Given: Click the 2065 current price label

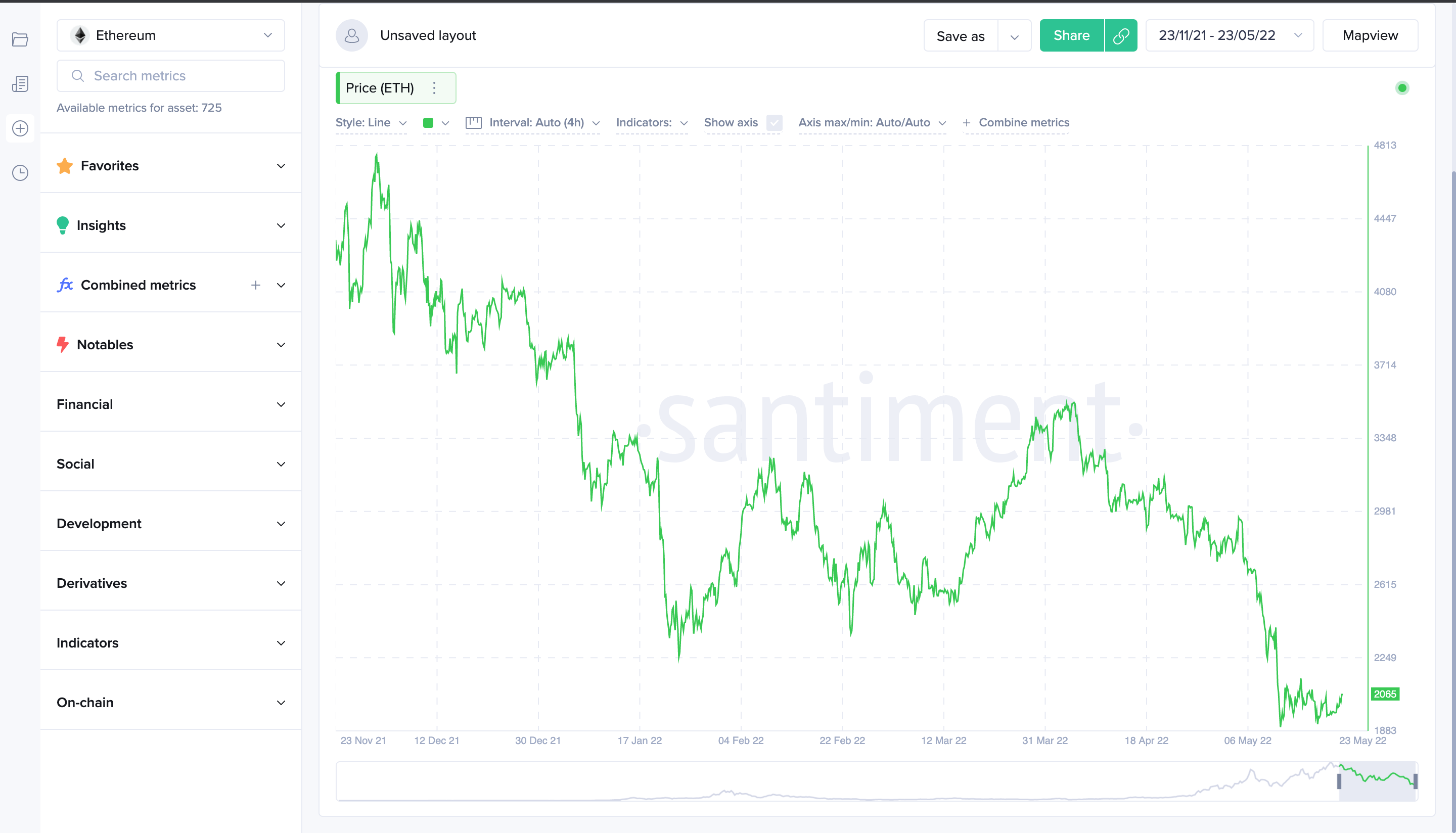Looking at the screenshot, I should coord(1385,694).
